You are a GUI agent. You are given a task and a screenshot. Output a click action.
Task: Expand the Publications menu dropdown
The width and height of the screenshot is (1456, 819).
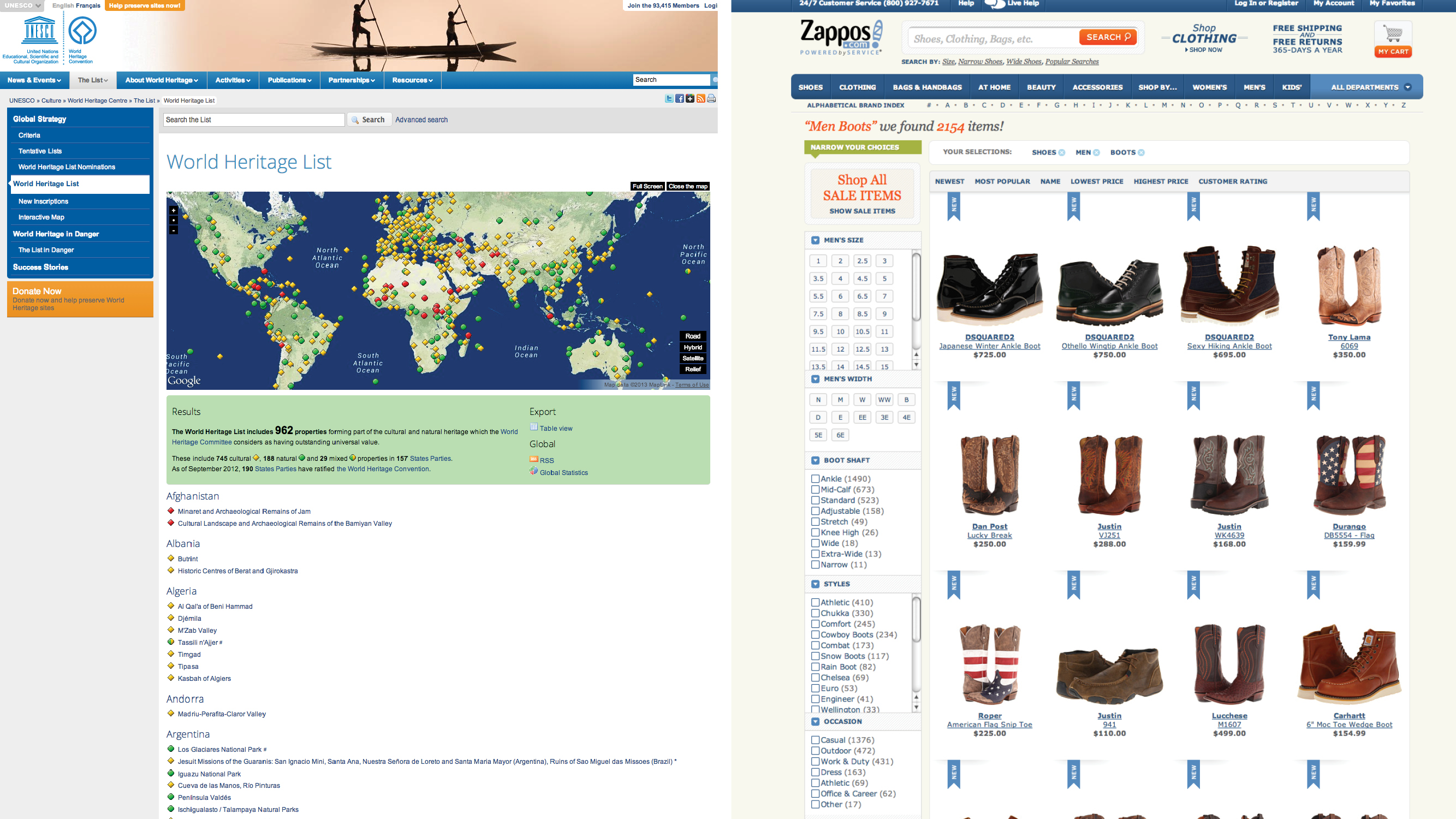tap(289, 80)
